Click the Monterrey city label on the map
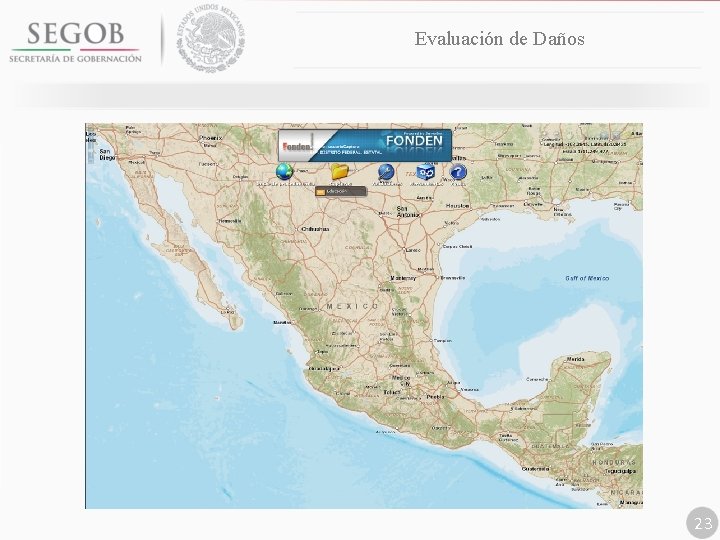The height and width of the screenshot is (540, 720). (404, 278)
